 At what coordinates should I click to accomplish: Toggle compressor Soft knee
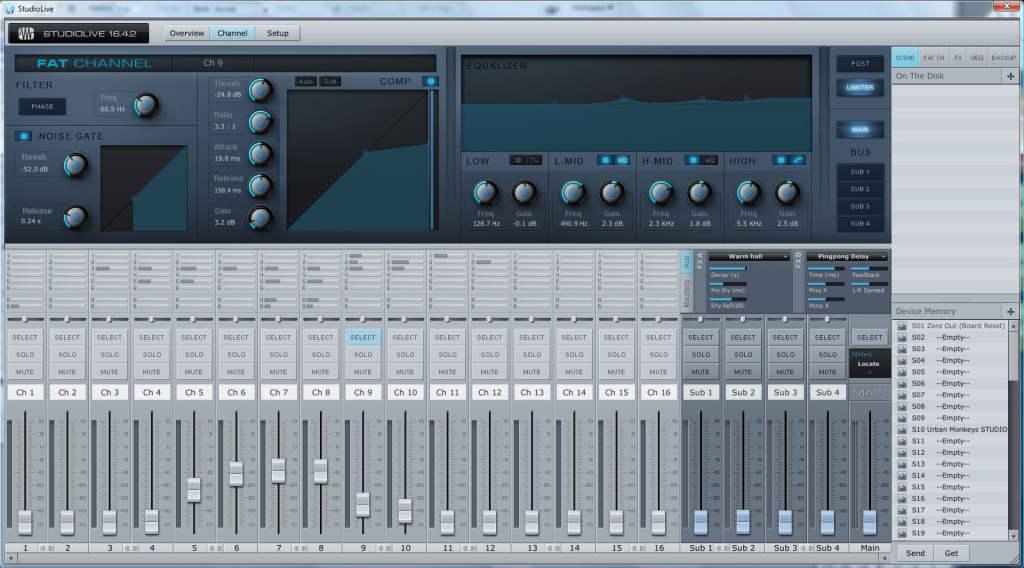330,82
